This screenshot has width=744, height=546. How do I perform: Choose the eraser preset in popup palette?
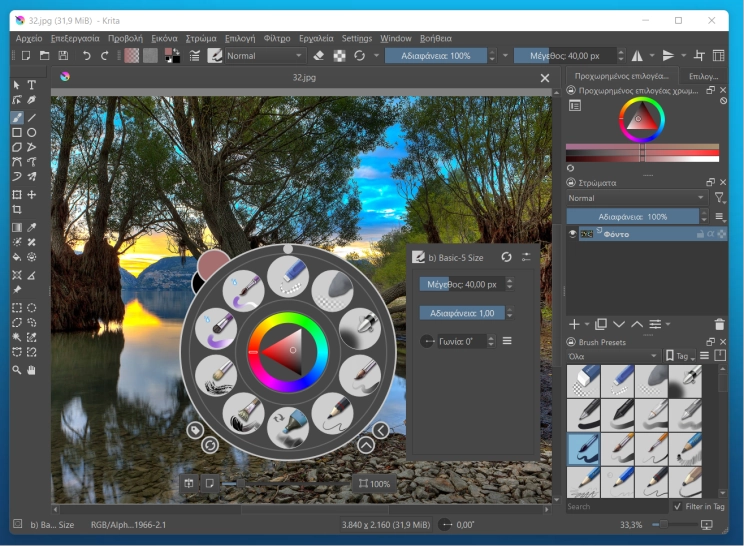288,277
